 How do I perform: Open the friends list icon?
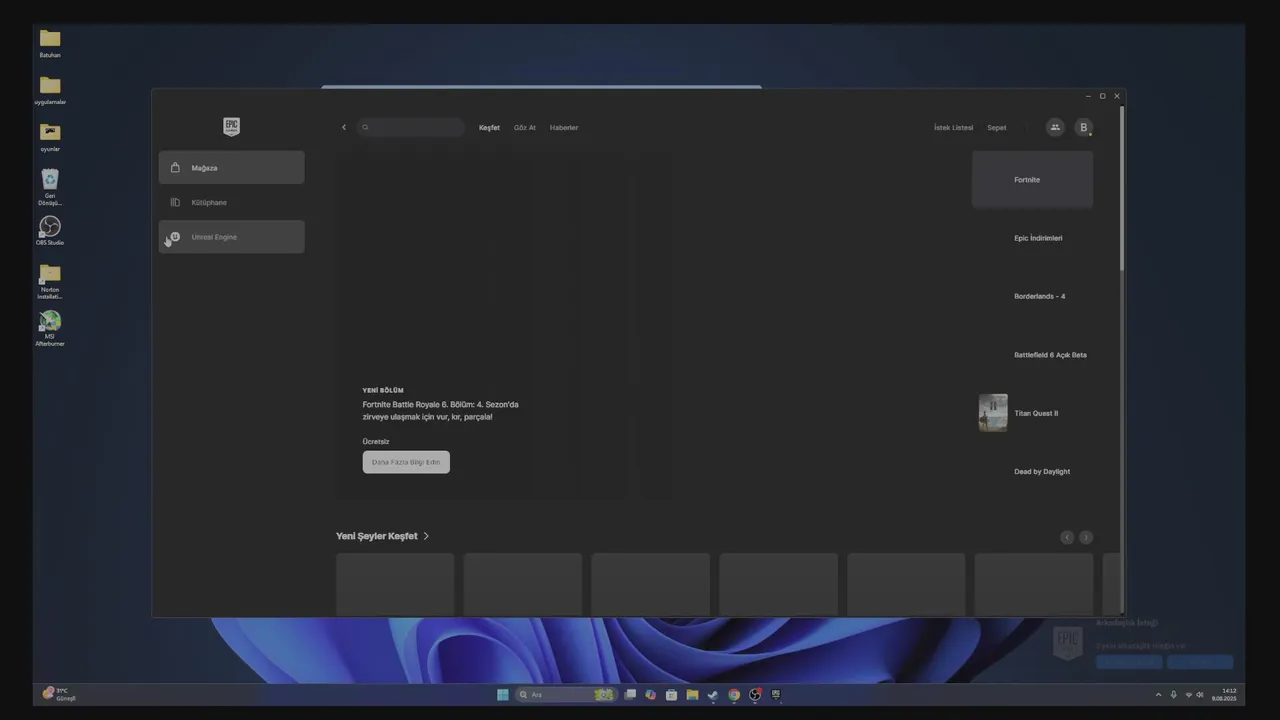1055,127
